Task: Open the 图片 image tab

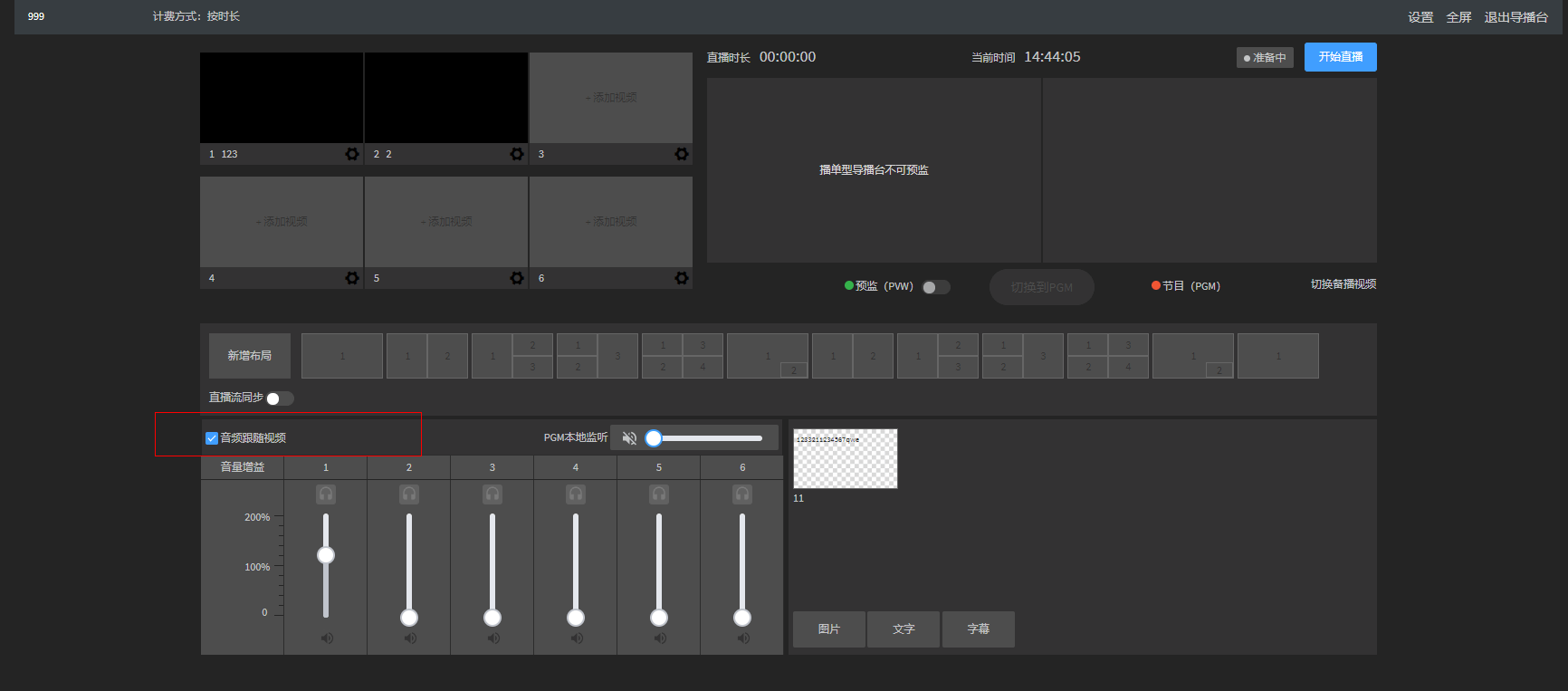Action: (828, 629)
